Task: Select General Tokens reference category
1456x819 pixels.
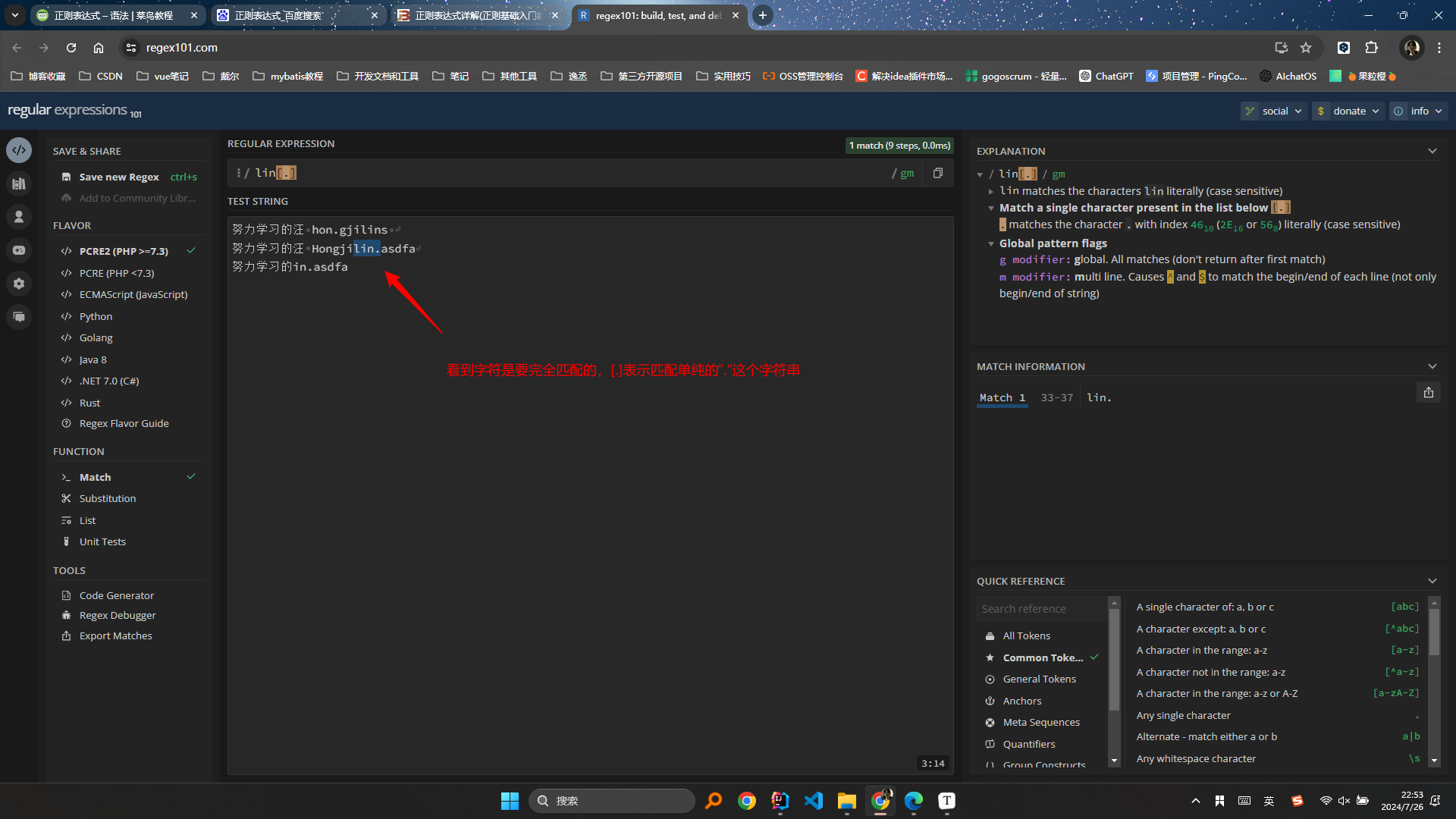Action: click(1039, 679)
